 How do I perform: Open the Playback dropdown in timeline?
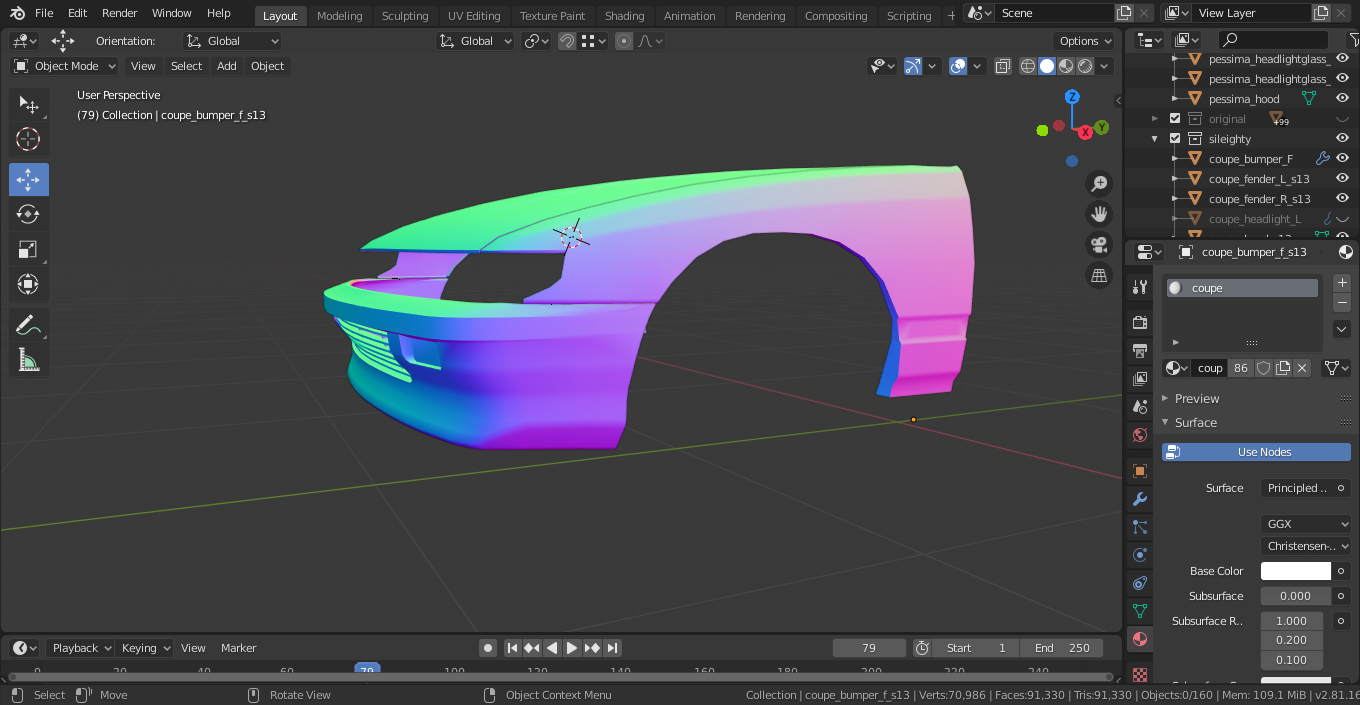tap(81, 648)
